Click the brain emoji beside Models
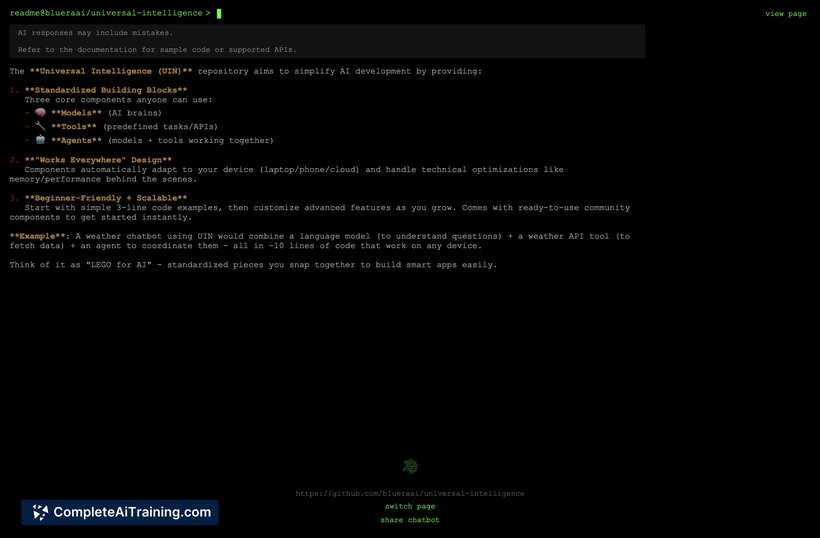 (x=40, y=112)
